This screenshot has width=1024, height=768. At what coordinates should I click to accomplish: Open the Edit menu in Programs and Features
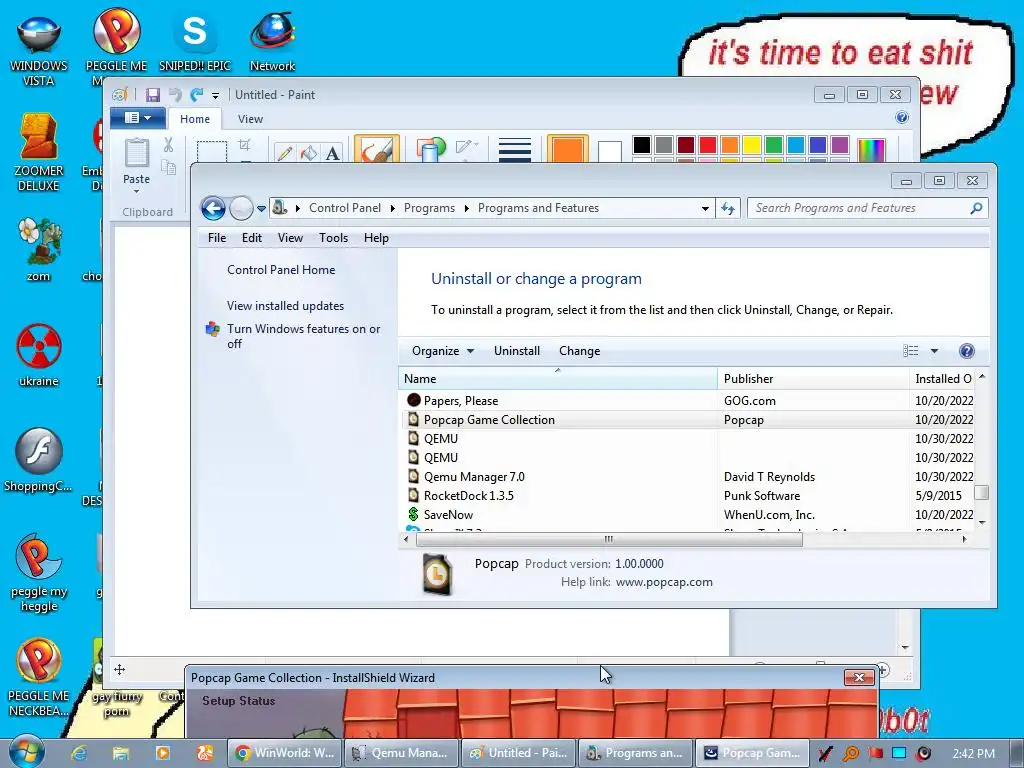point(251,238)
